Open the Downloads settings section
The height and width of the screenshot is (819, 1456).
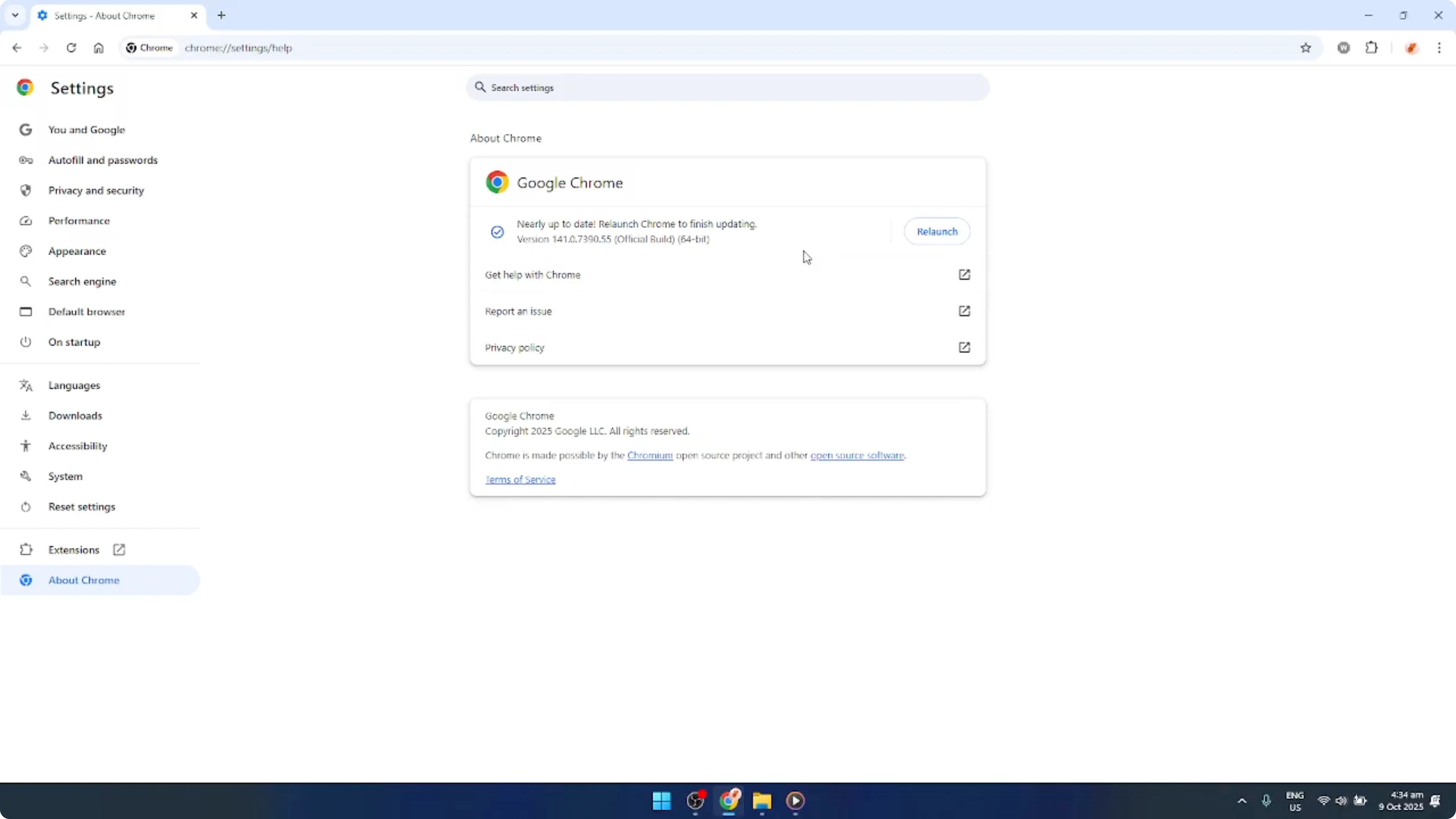[x=76, y=415]
